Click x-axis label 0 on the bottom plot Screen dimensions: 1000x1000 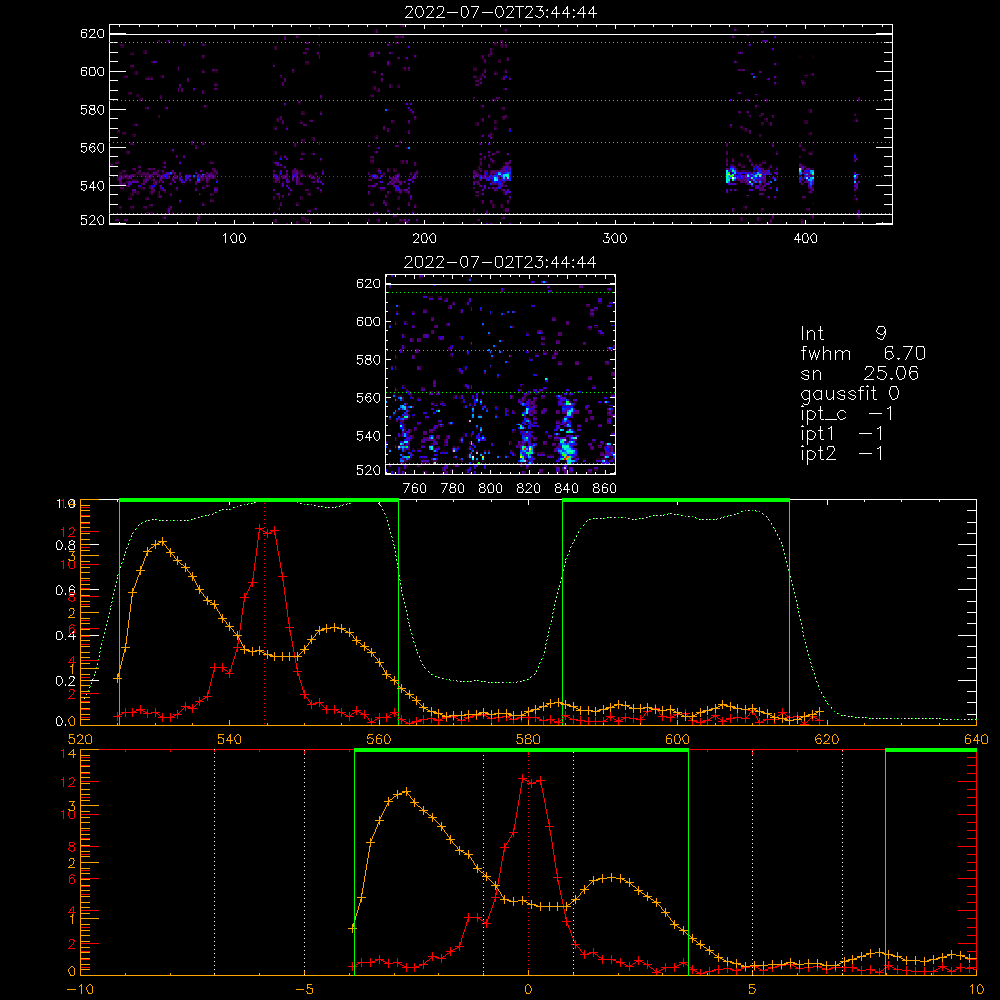pos(528,989)
